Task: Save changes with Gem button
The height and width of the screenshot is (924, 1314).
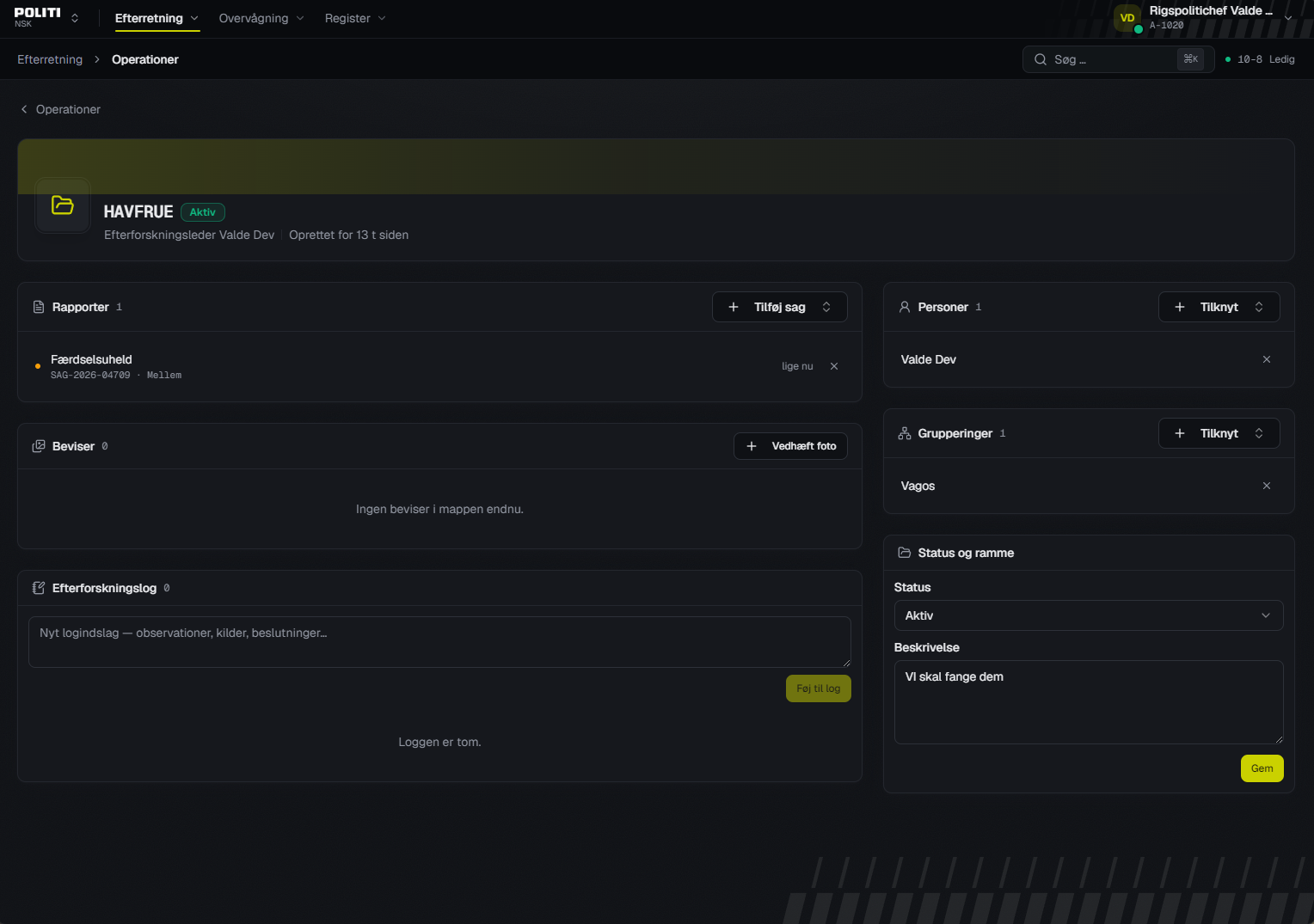Action: (x=1262, y=768)
